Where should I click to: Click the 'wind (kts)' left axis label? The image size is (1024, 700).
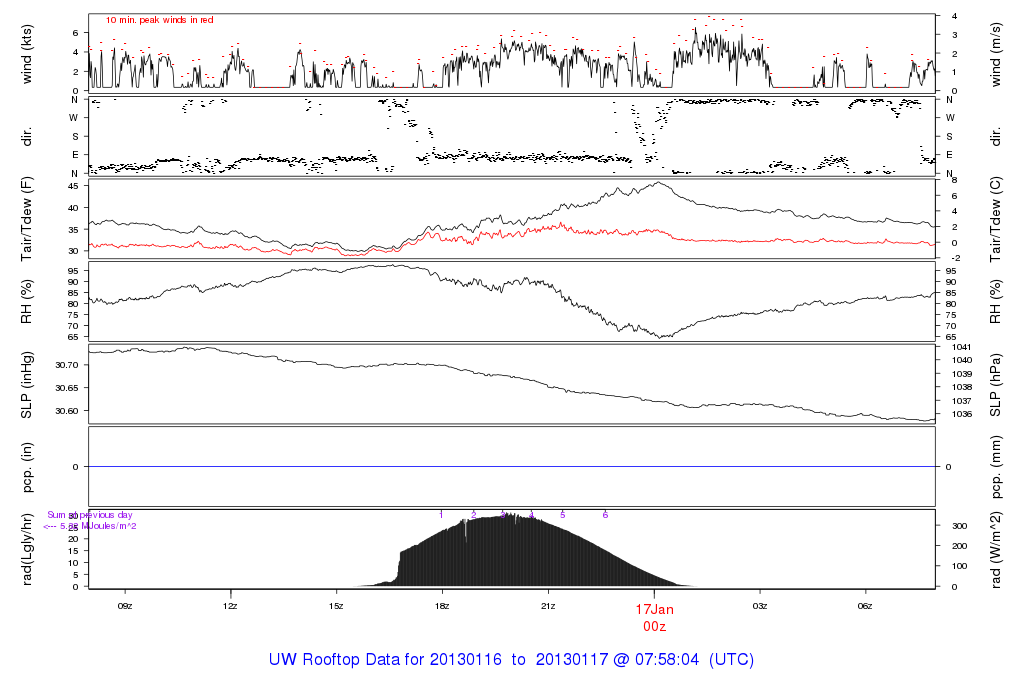[26, 54]
